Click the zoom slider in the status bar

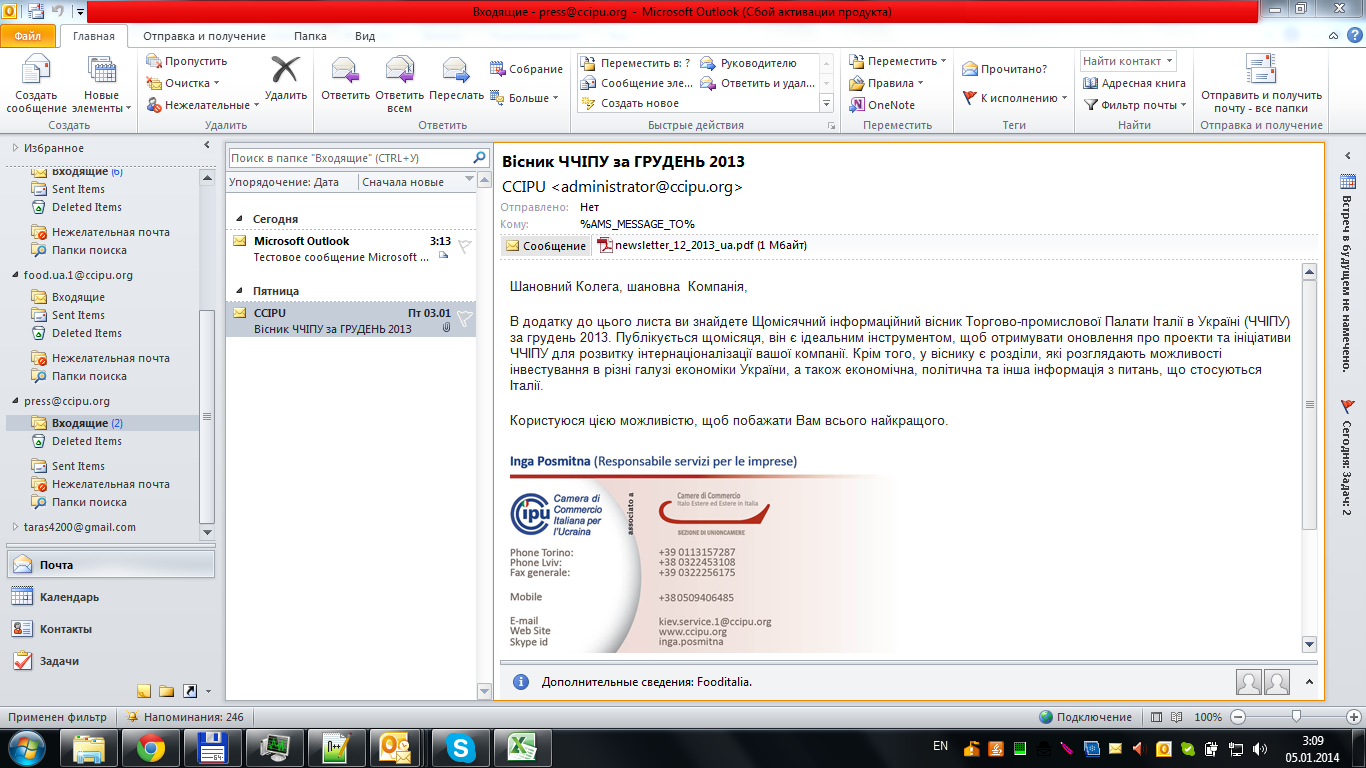(x=1296, y=717)
